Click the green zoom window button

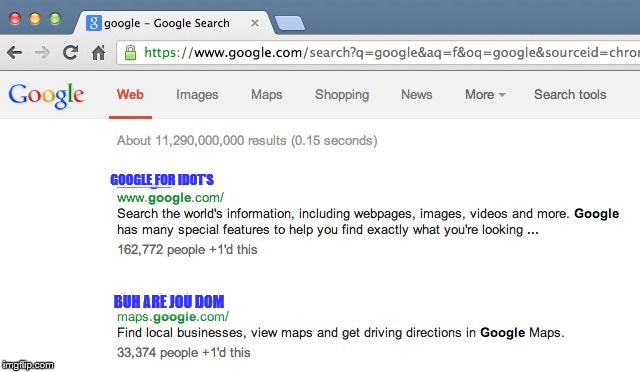tap(55, 19)
